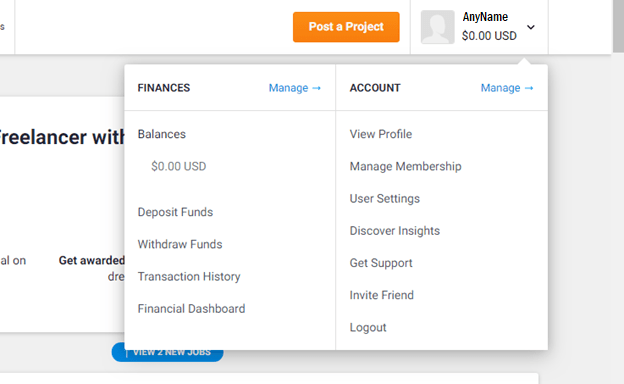Select View Profile
Screen dimensions: 624x384
click(x=381, y=134)
